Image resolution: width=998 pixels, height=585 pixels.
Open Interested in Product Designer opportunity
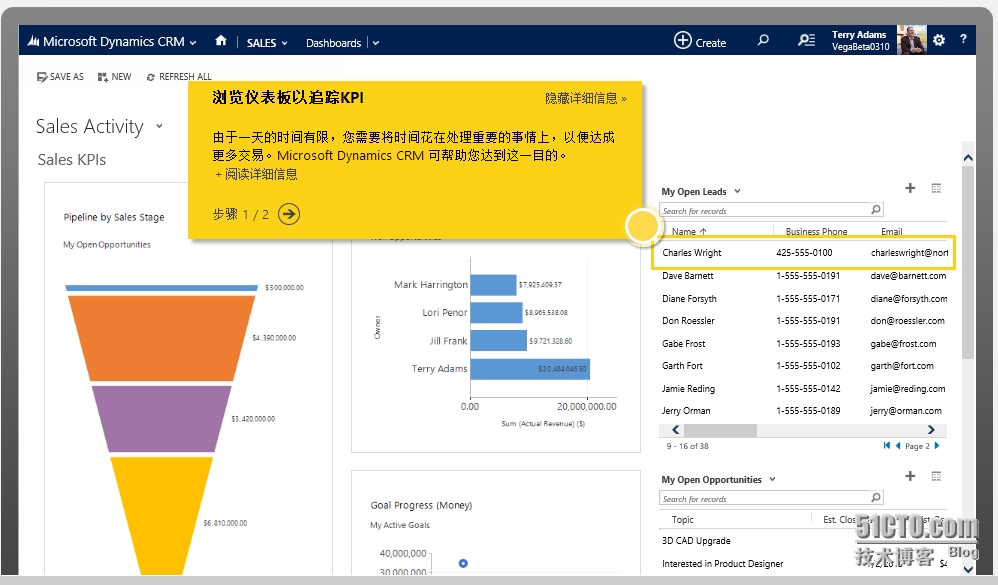click(x=722, y=563)
